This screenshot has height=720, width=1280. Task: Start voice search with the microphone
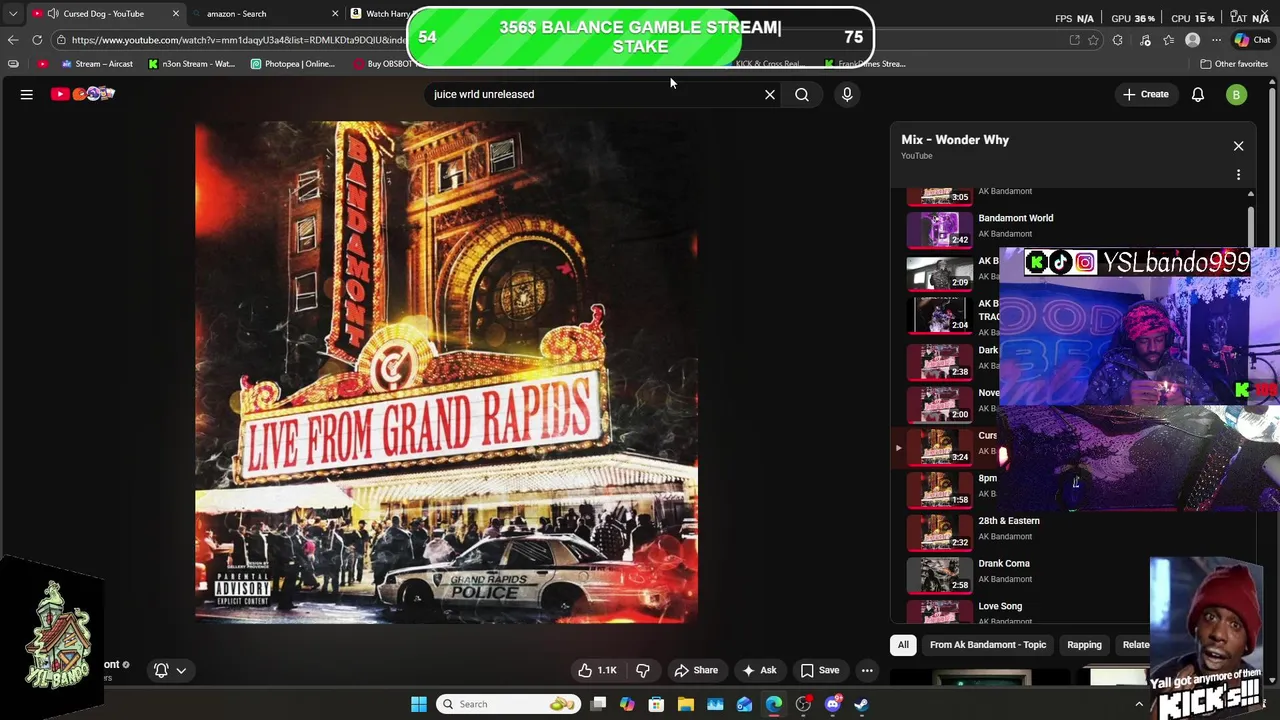point(847,94)
